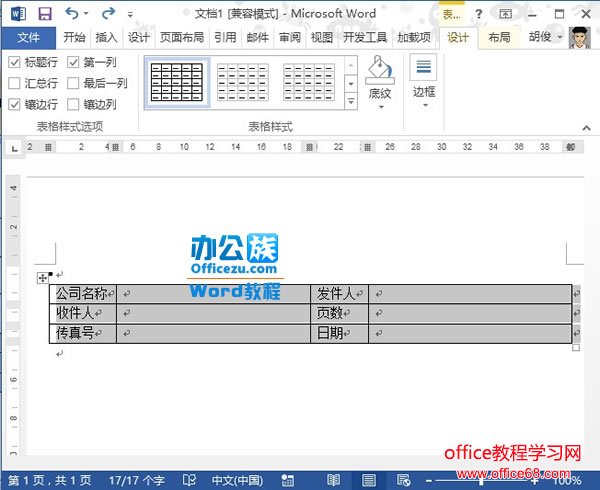Screen dimensions: 600x490
Task: Click the 公司名称 table cell
Action: click(x=83, y=294)
